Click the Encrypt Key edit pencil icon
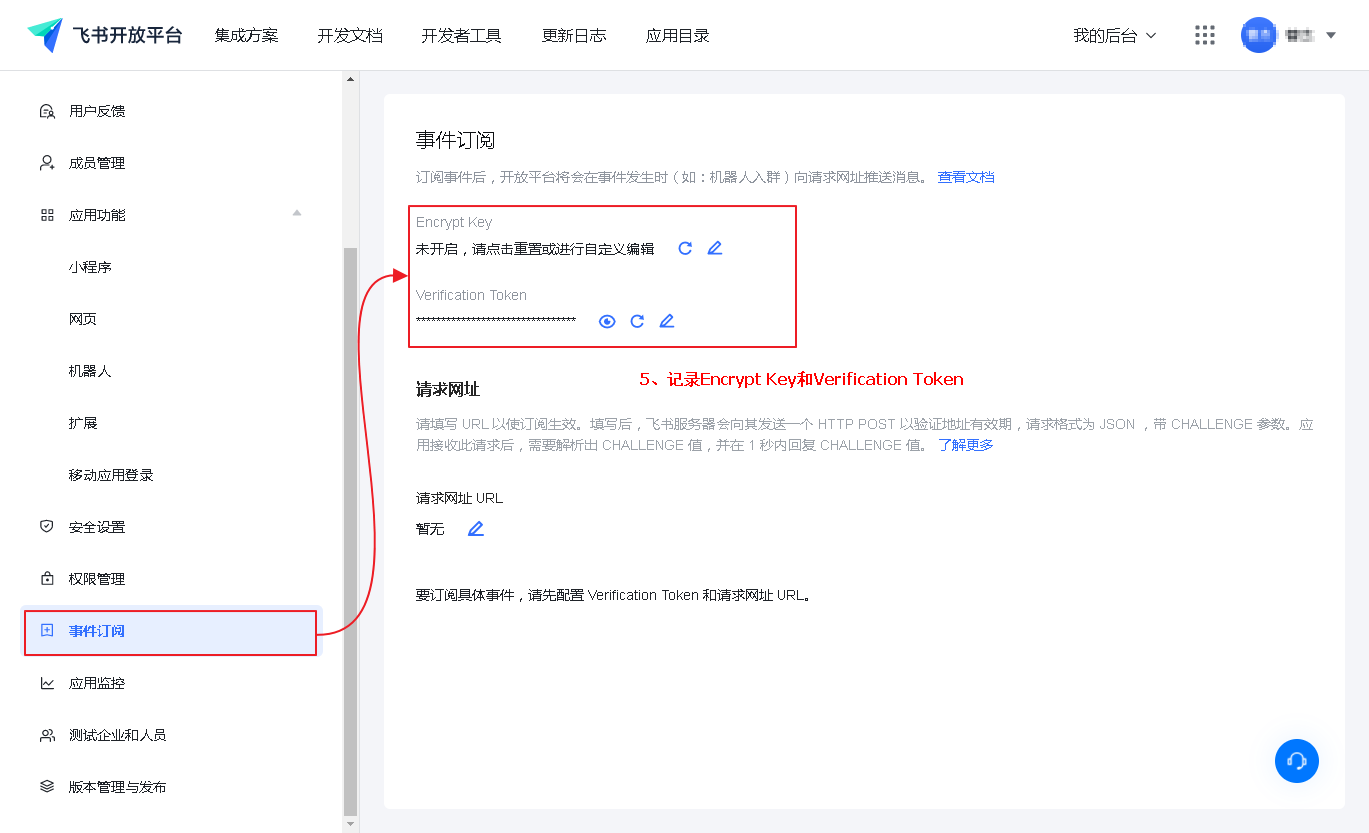Screen dimensions: 1369x833 pyautogui.click(x=715, y=248)
